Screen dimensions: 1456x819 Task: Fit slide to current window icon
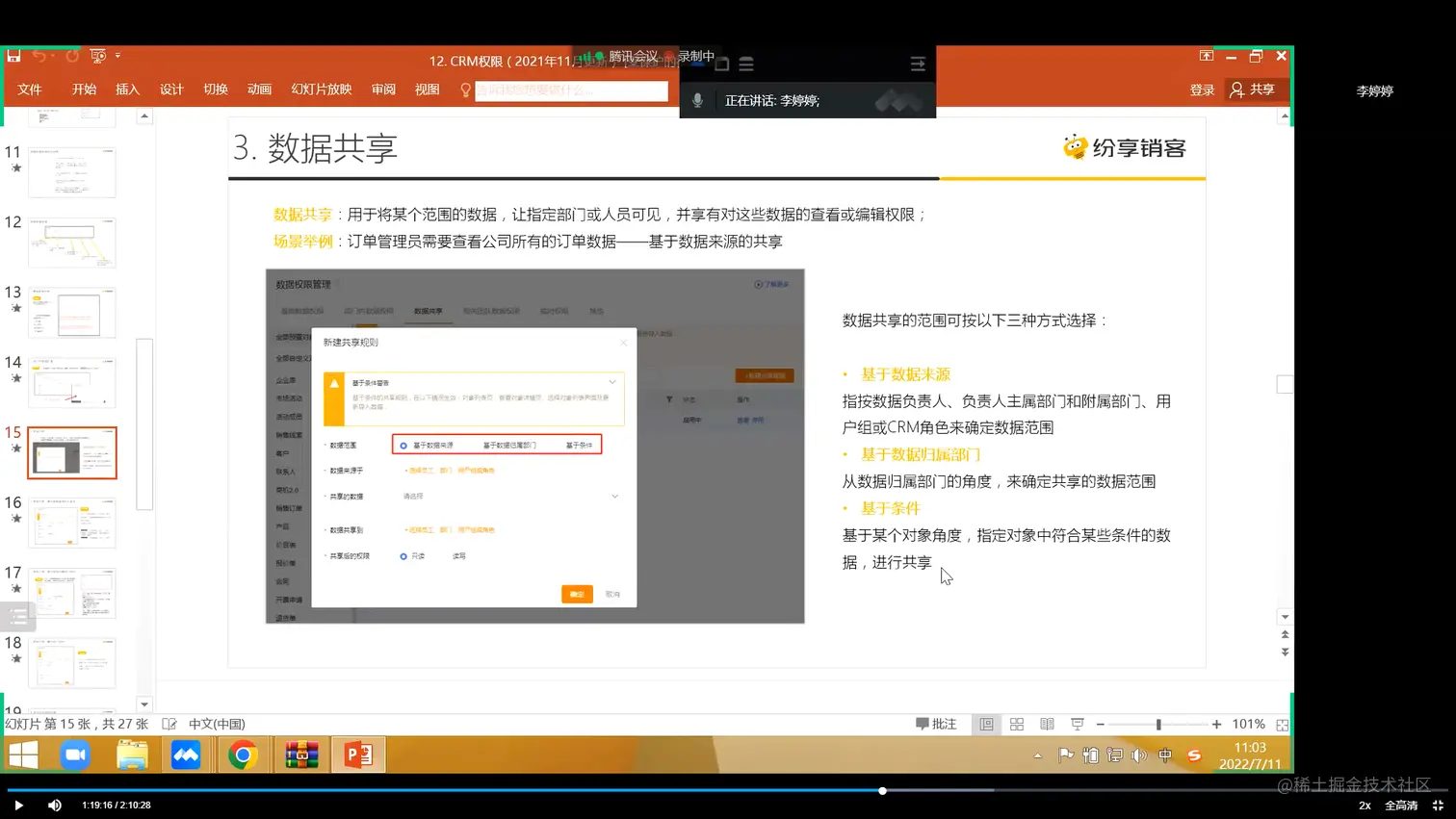coord(1283,724)
